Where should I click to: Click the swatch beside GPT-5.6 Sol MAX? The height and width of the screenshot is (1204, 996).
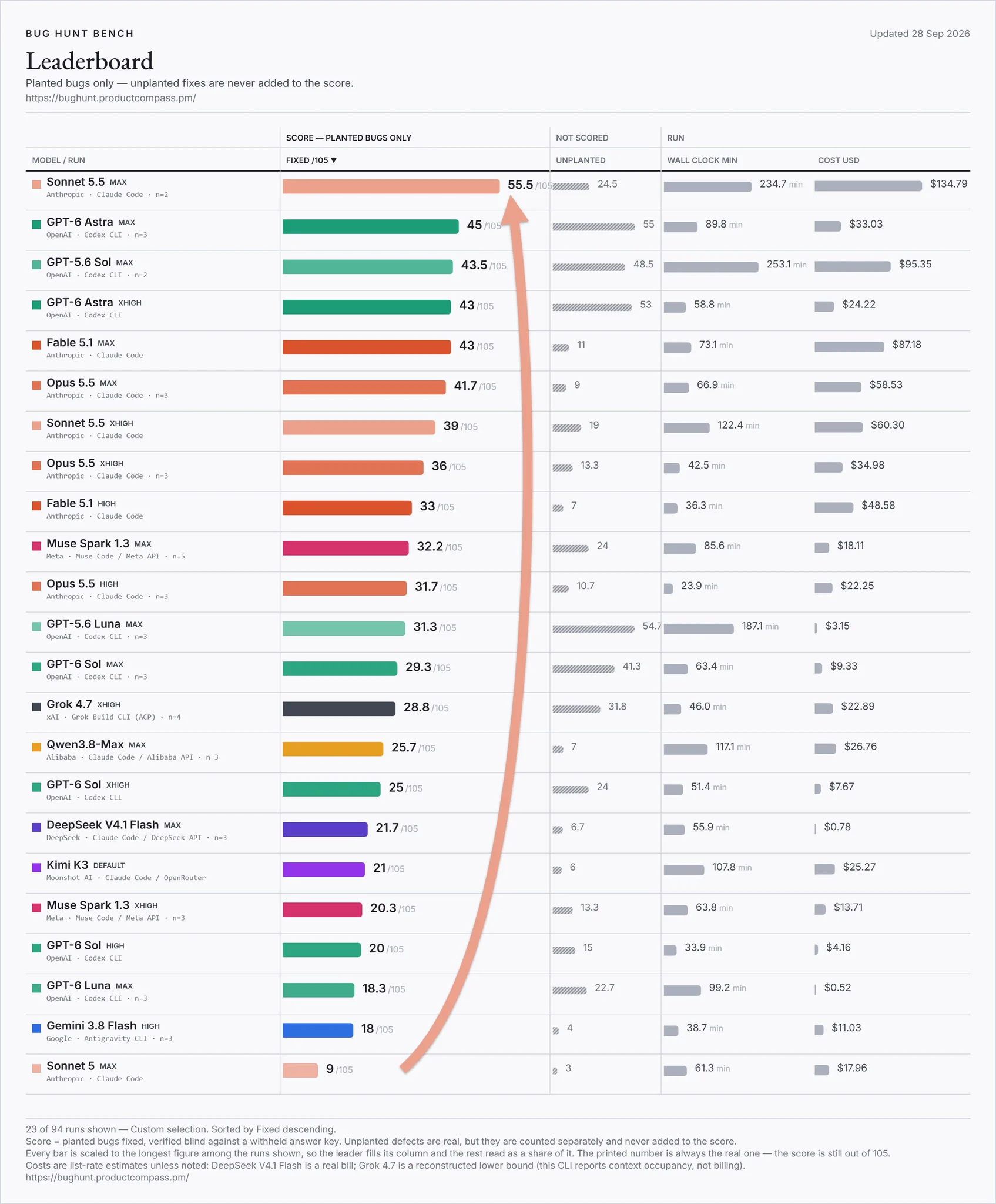[x=36, y=265]
